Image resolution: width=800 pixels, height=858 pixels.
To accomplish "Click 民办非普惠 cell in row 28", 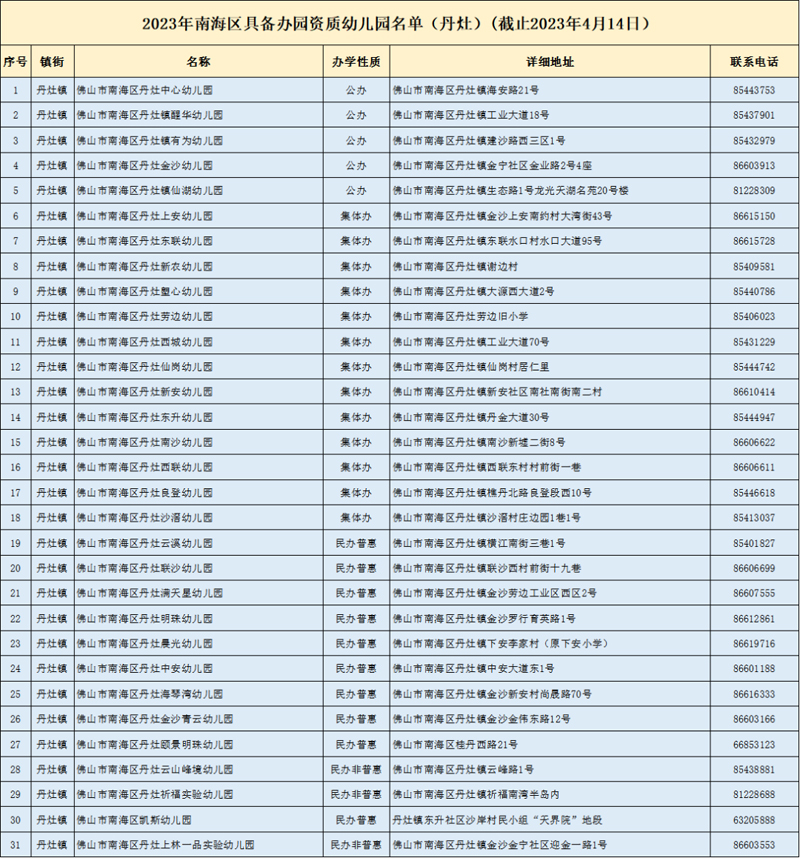I will 356,769.
